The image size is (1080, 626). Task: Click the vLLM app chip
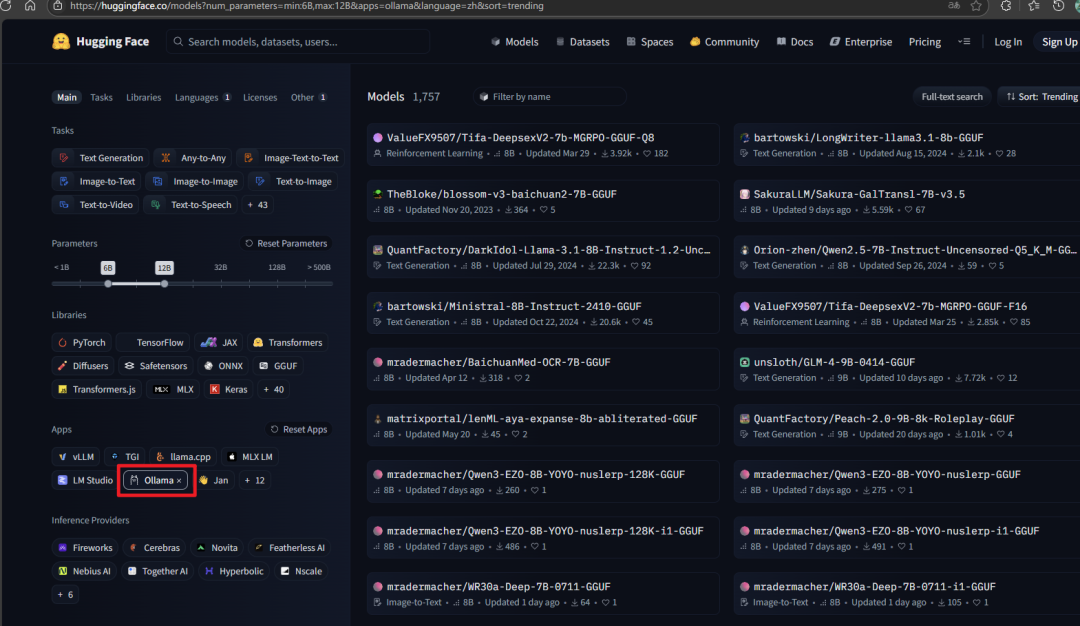coord(76,457)
